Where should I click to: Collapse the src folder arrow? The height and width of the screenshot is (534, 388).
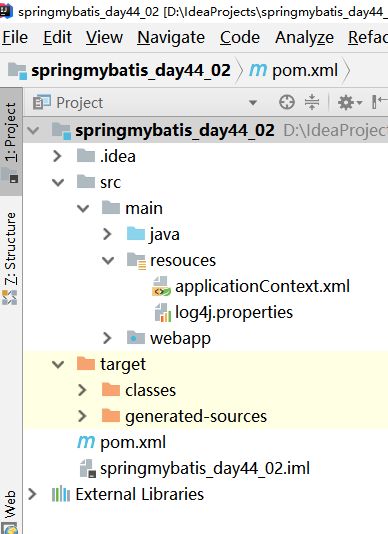point(58,183)
